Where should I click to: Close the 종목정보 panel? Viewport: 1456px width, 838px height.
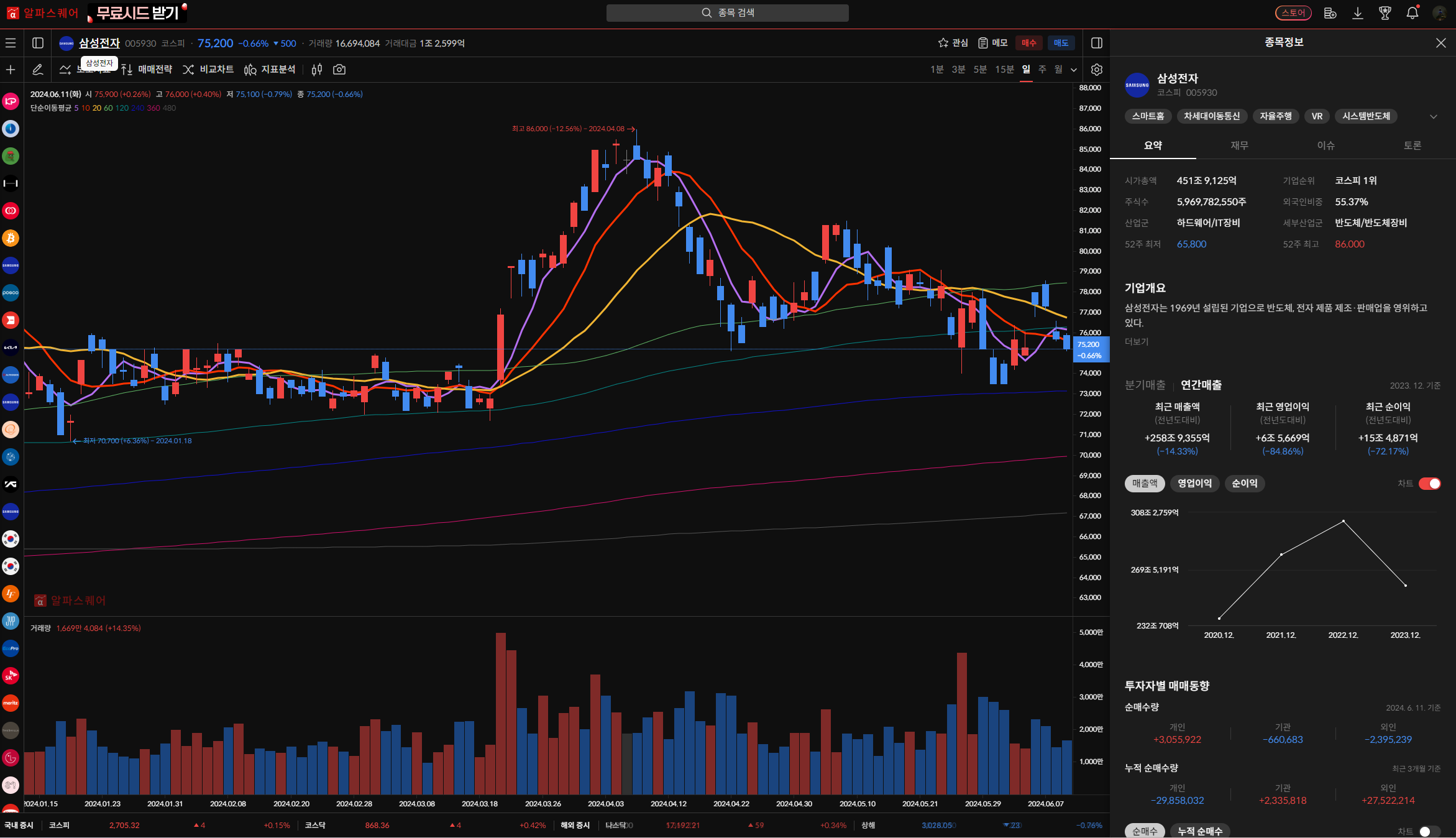[1440, 43]
